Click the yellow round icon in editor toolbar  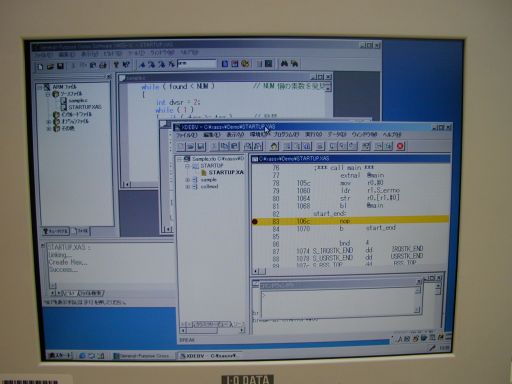(x=245, y=63)
